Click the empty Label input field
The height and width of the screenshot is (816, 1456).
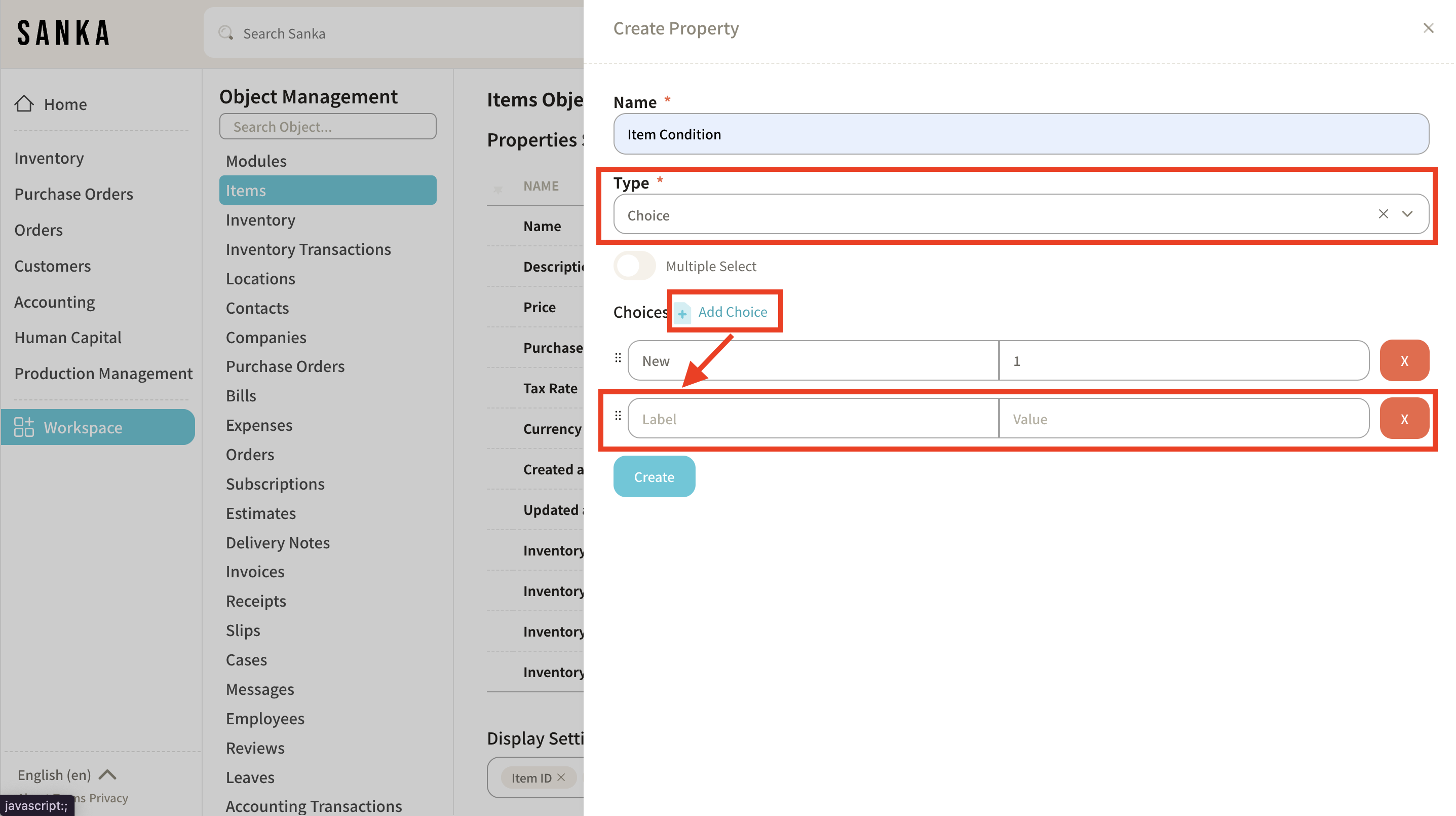tap(813, 419)
